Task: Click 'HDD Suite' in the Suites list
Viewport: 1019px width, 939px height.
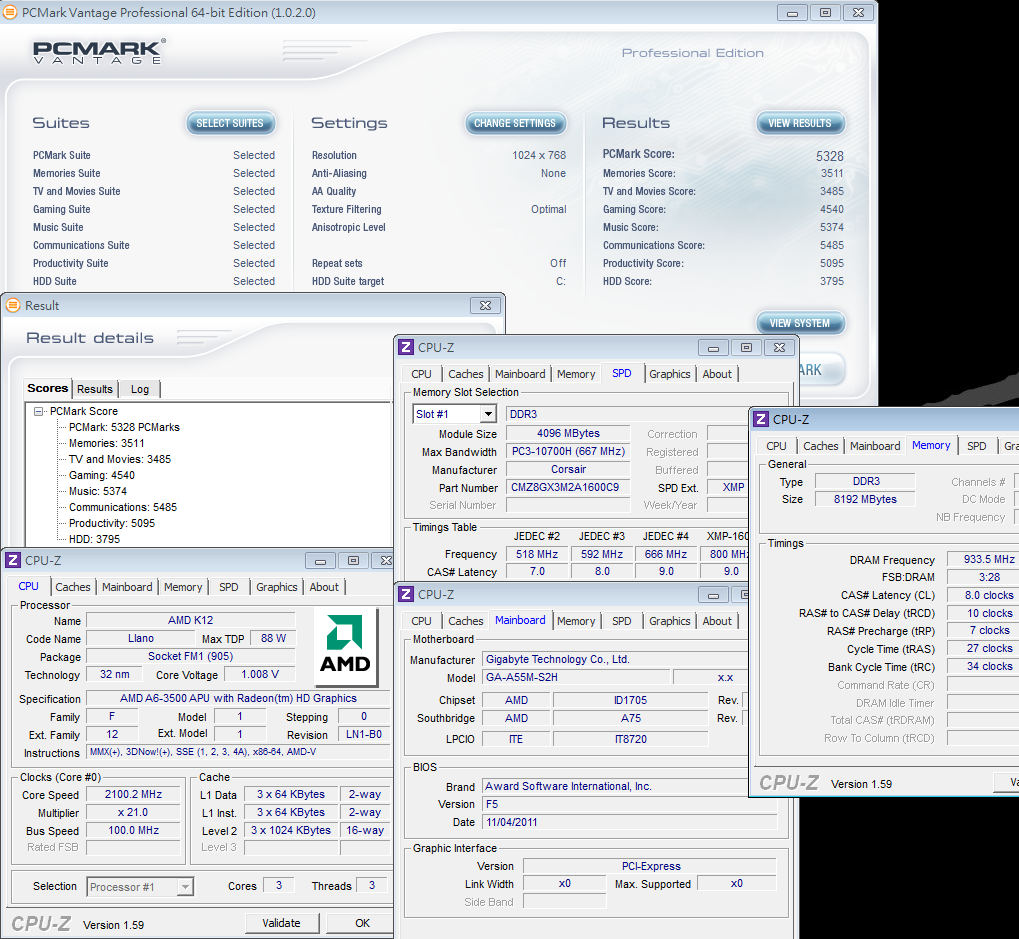Action: tap(55, 281)
